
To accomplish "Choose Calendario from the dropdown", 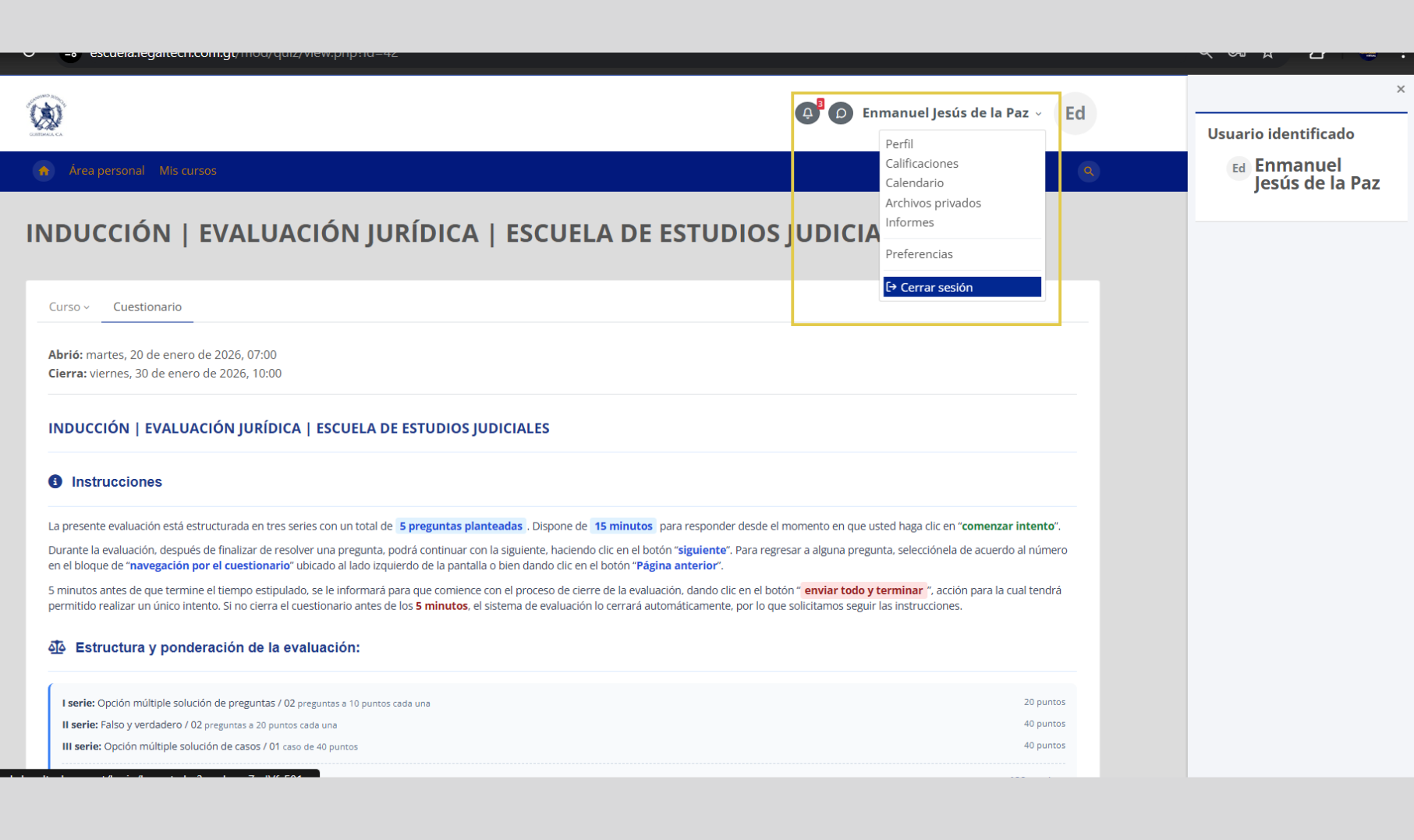I will [x=914, y=183].
